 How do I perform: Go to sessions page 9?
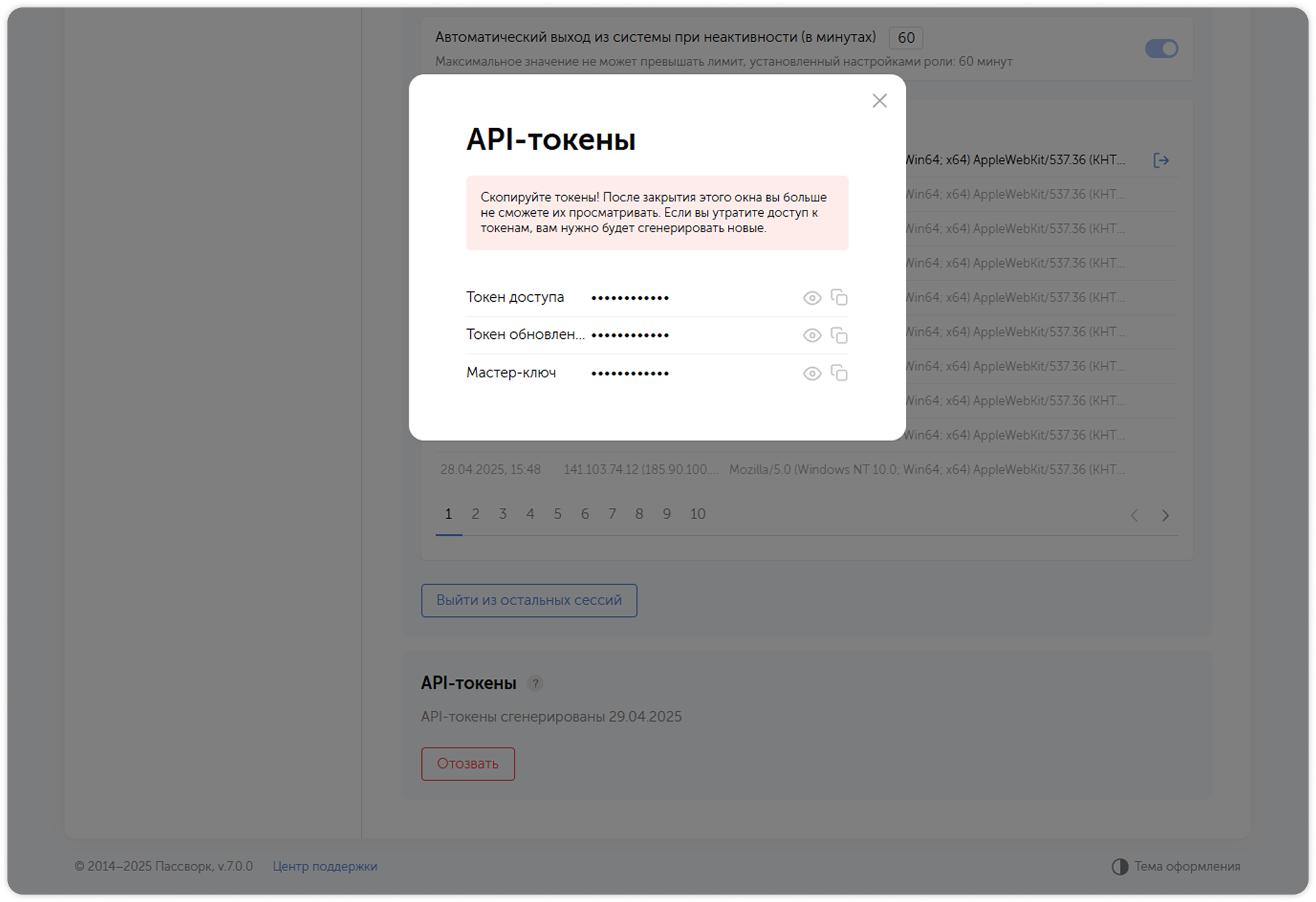[x=667, y=514]
